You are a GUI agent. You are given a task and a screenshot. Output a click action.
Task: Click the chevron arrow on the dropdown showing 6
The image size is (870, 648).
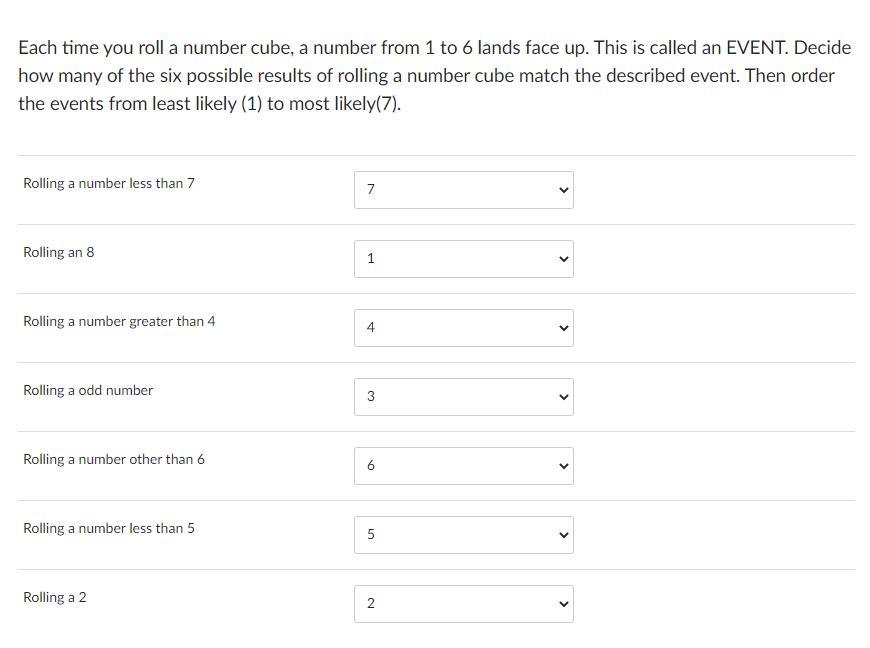coord(563,466)
